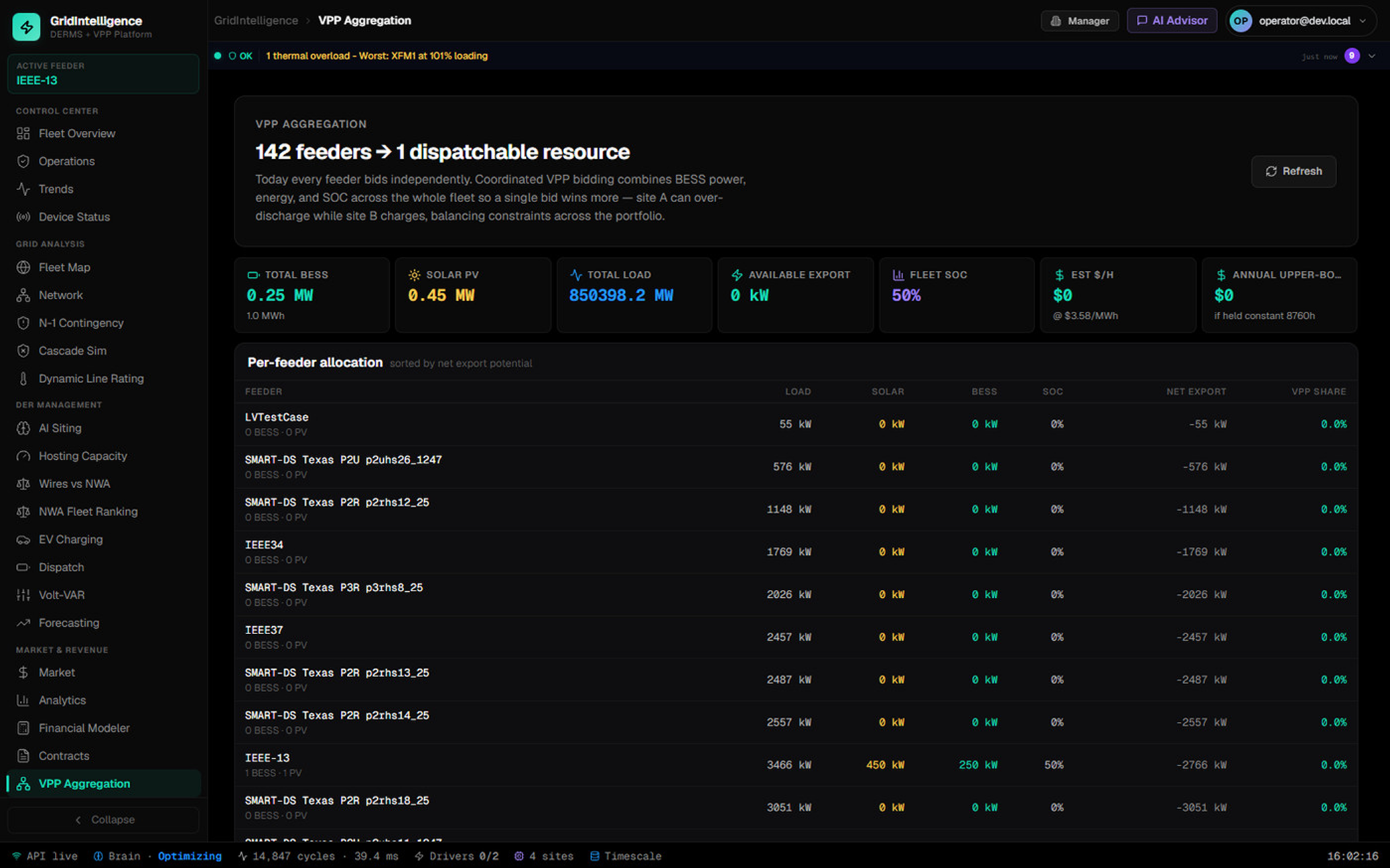Click SMART-DS Texas P3R p3rhs8_25 feeder
This screenshot has height=868, width=1390.
click(334, 587)
